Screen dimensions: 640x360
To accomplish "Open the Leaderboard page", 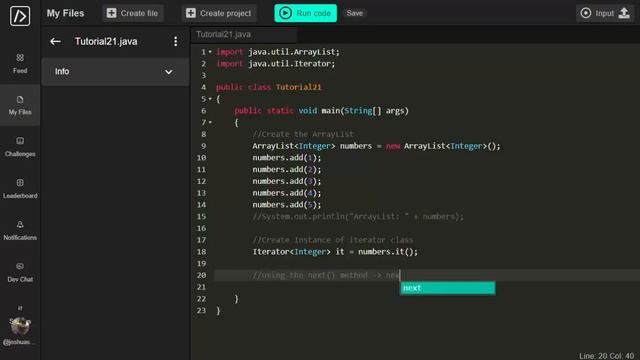I will [20, 189].
